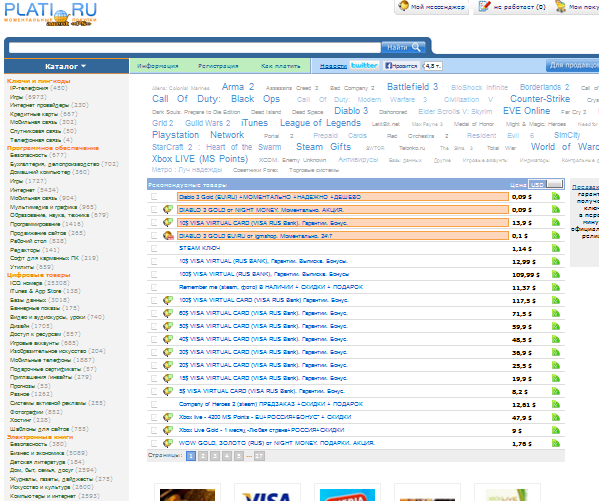This screenshot has width=599, height=501.
Task: Open EVE Online tag link
Action: (x=526, y=111)
